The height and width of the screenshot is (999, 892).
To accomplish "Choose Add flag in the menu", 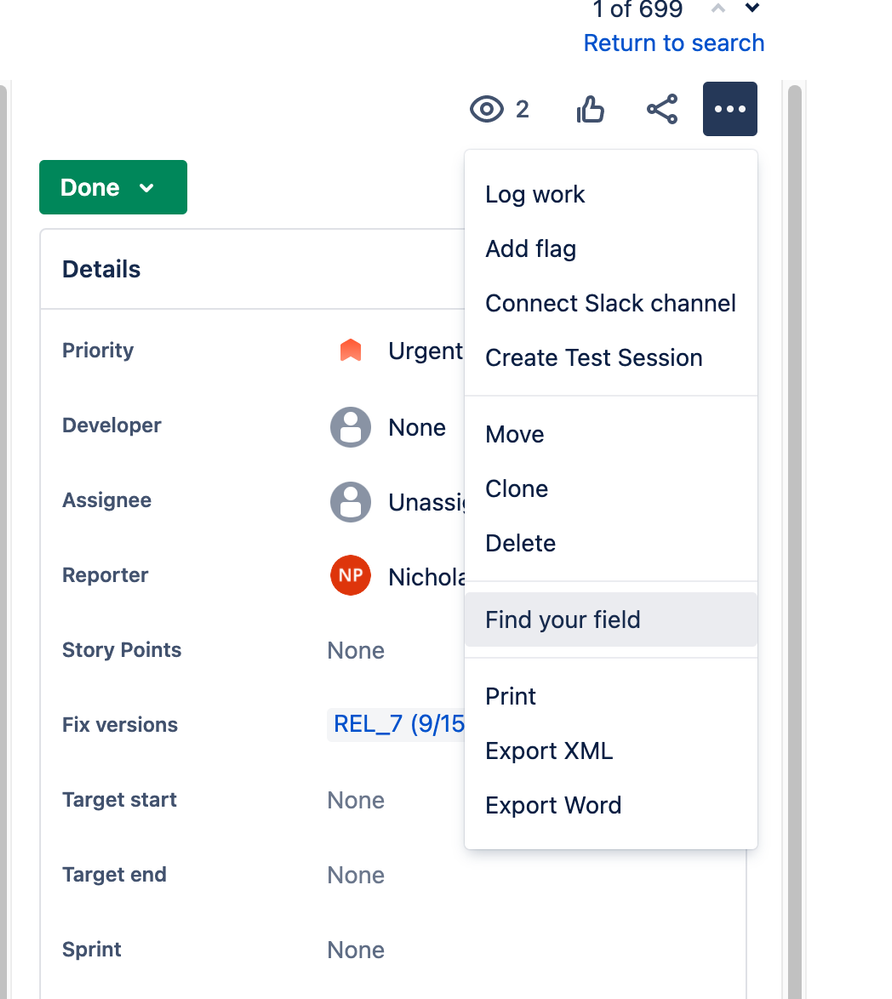I will pyautogui.click(x=611, y=248).
